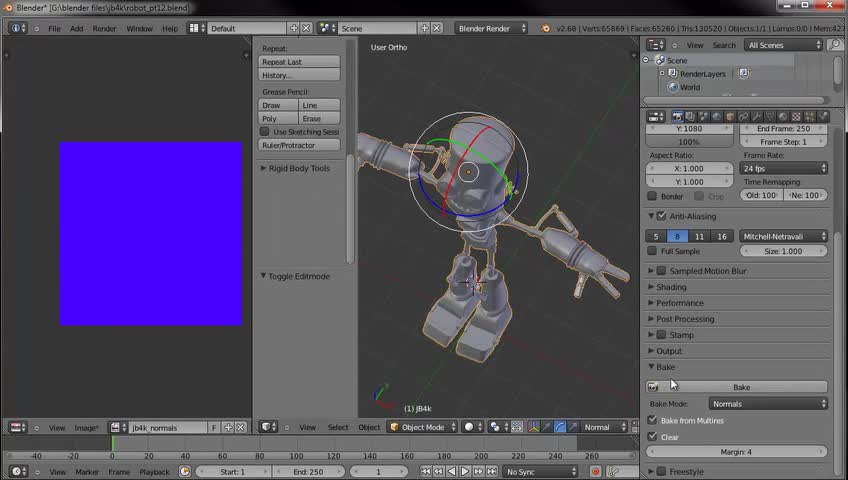Open the Normal transform orientation dropdown
848x480 pixels.
click(x=604, y=427)
